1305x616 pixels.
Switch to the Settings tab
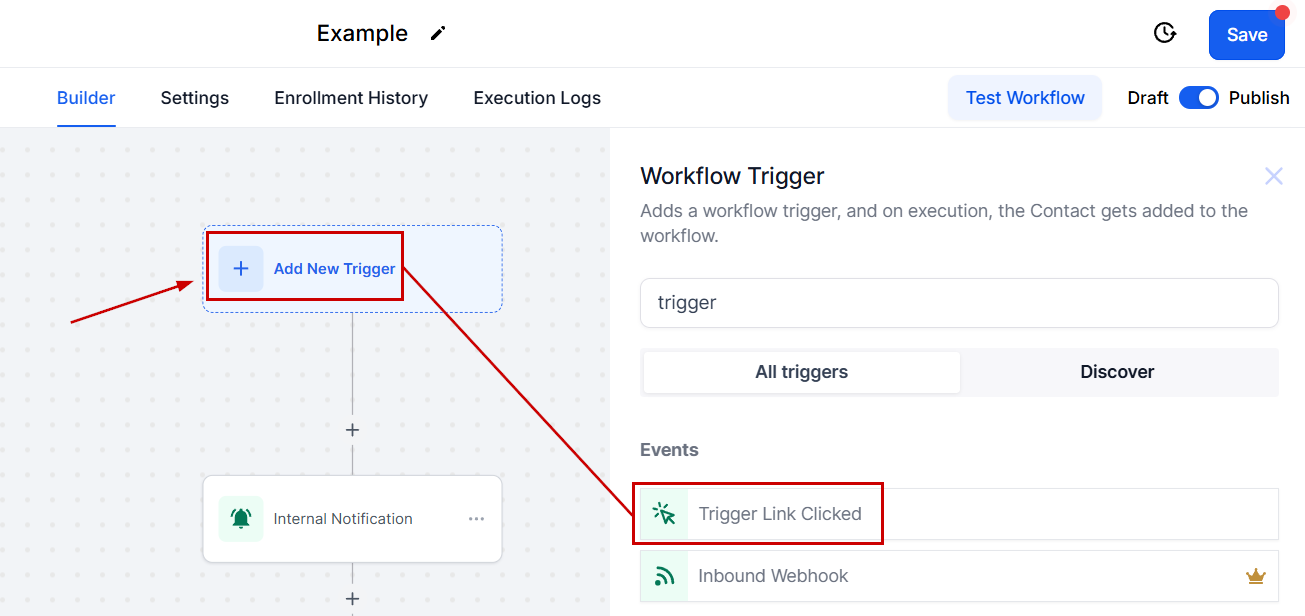tap(195, 98)
